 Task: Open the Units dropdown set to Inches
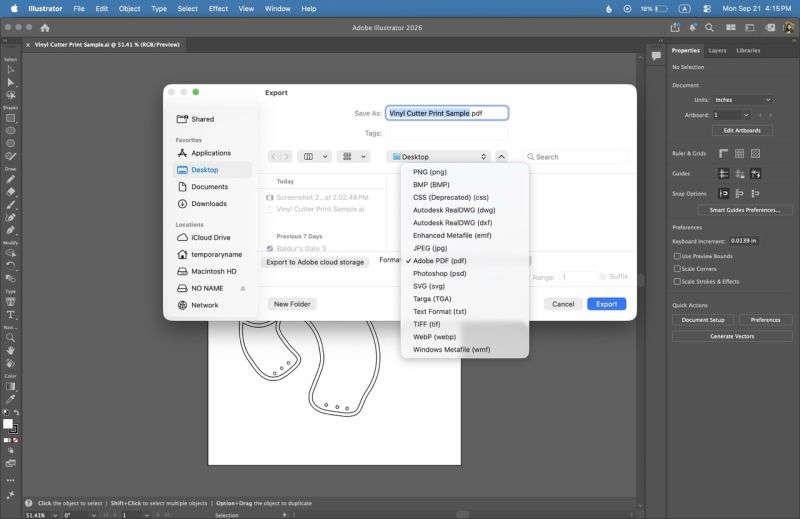tap(742, 100)
